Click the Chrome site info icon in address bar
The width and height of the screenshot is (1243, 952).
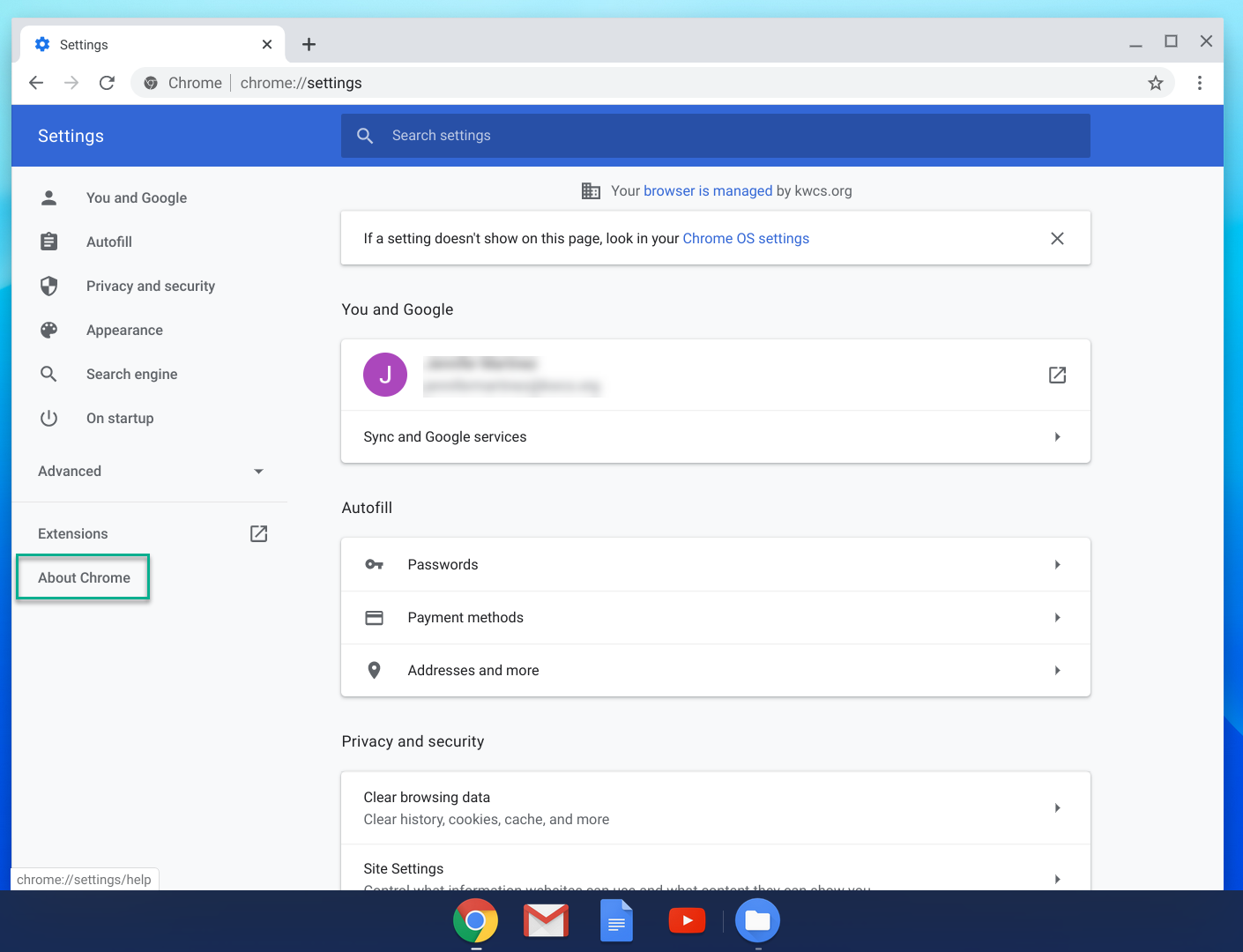(x=151, y=83)
